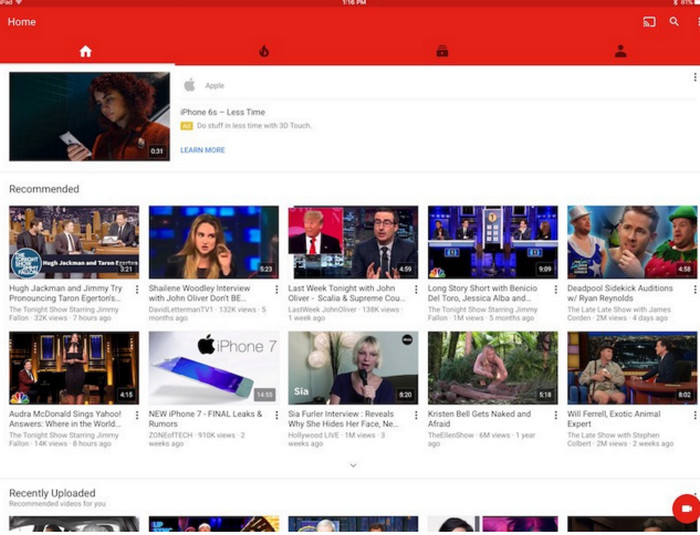Image resolution: width=700 pixels, height=535 pixels.
Task: Tap the red camera upload button
Action: click(686, 509)
